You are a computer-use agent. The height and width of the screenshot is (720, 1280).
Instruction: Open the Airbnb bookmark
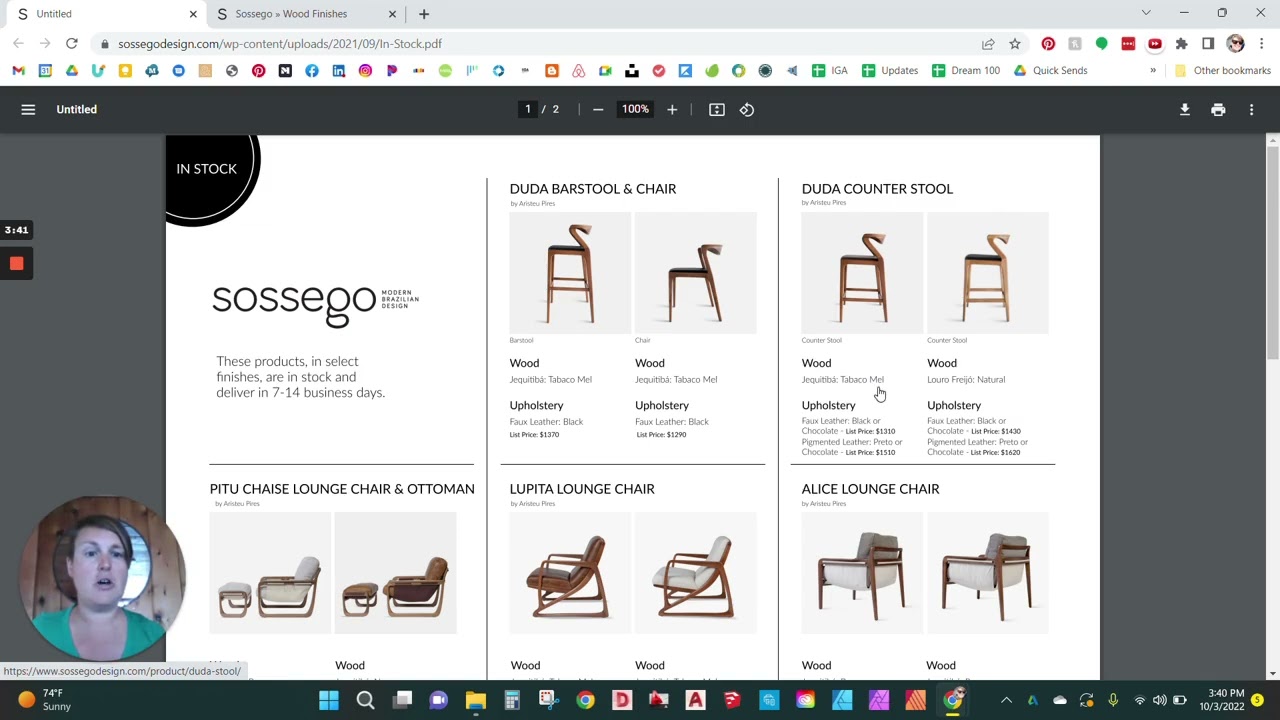[x=578, y=70]
